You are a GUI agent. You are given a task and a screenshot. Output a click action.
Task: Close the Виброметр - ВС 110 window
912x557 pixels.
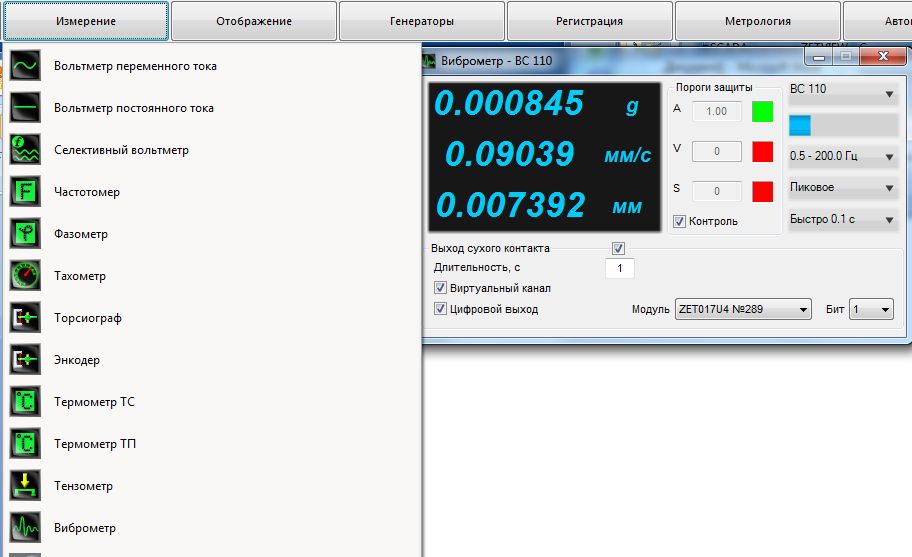884,56
